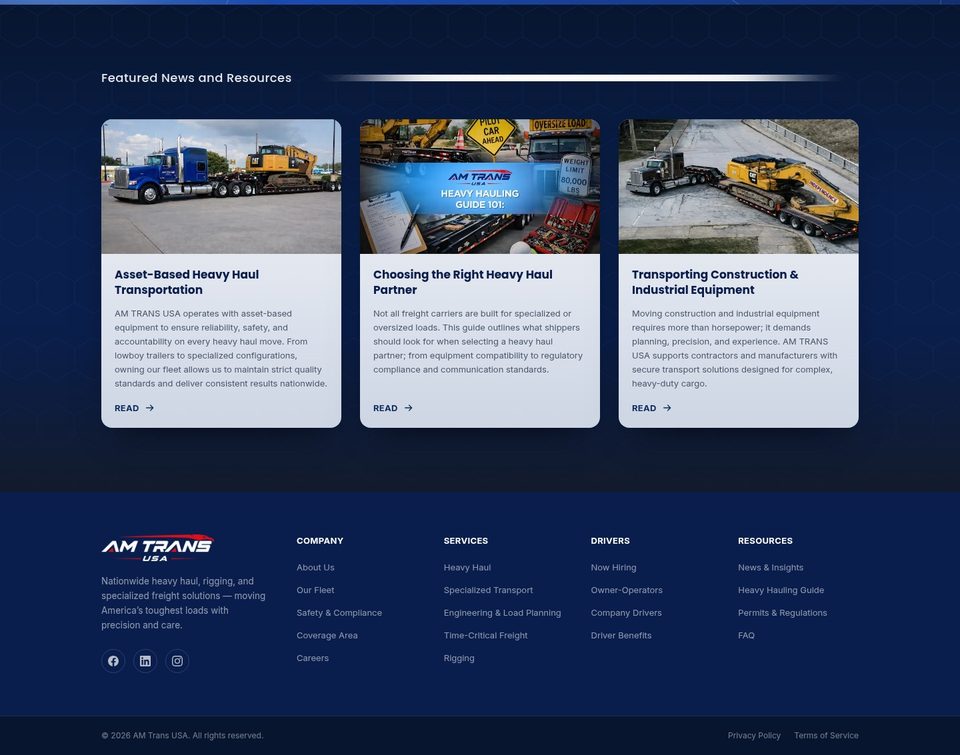
Task: Open Now Hiring link
Action: (x=613, y=568)
